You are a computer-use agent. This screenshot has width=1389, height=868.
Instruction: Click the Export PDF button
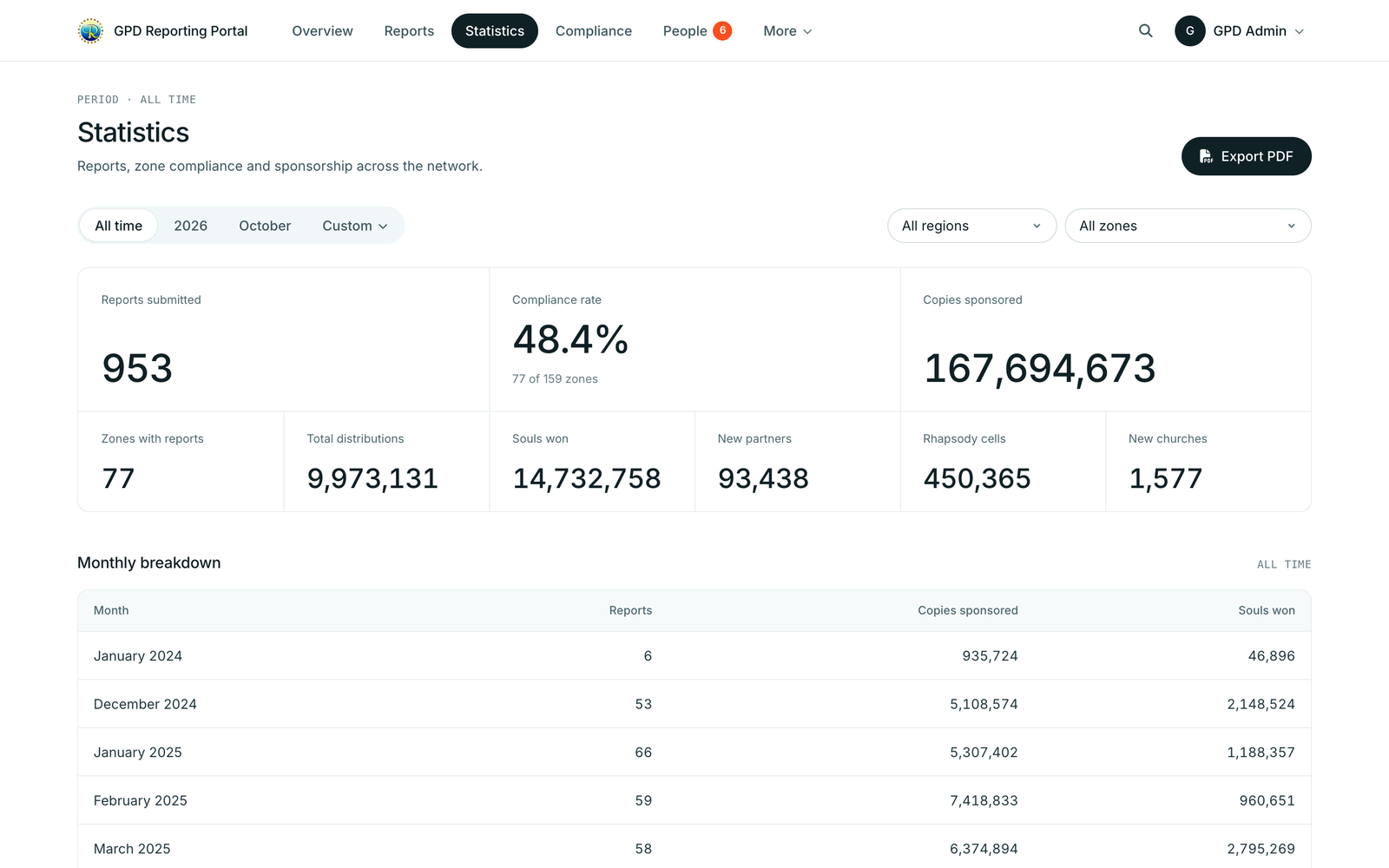click(1246, 156)
